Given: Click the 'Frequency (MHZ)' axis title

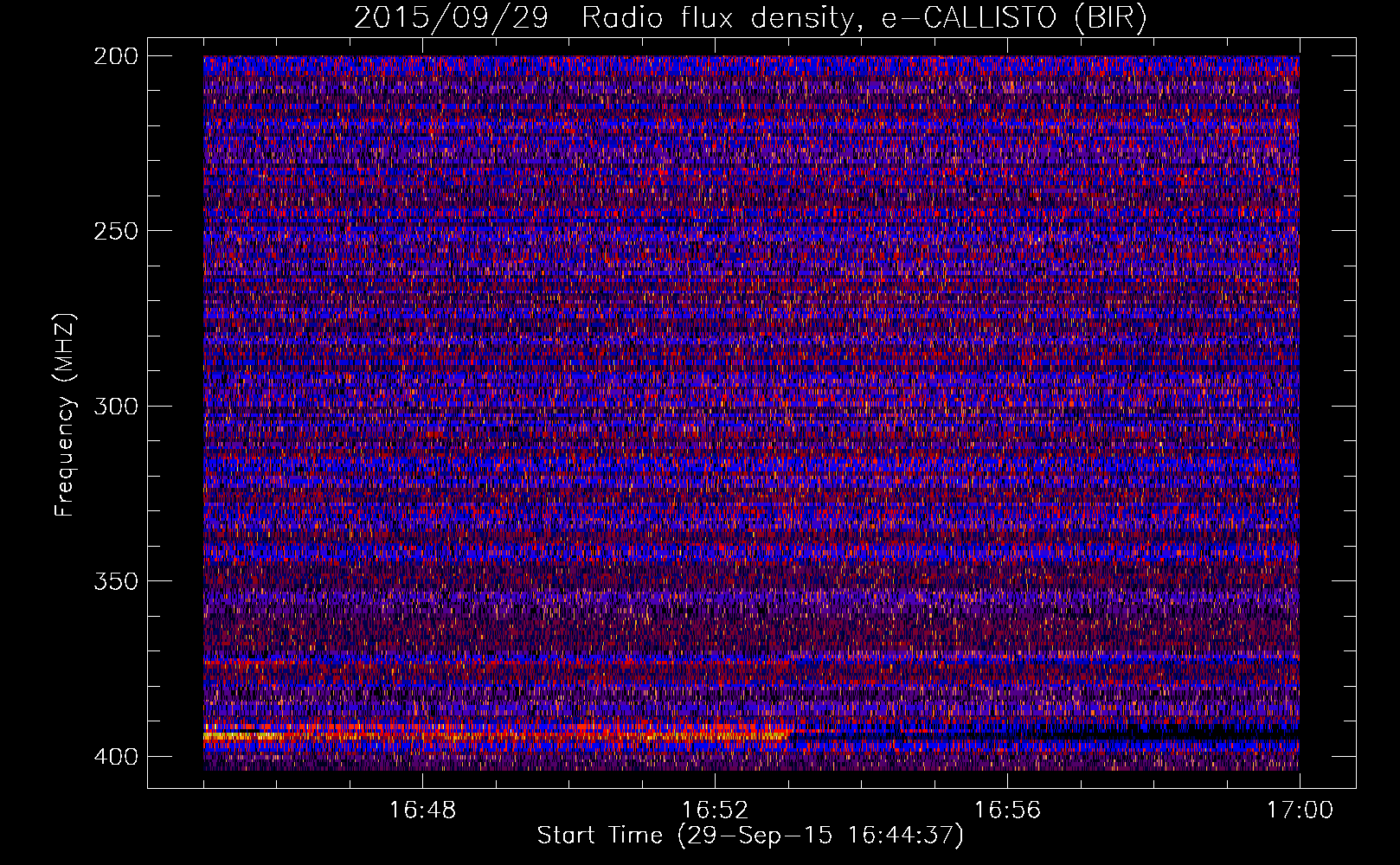Looking at the screenshot, I should tap(65, 415).
